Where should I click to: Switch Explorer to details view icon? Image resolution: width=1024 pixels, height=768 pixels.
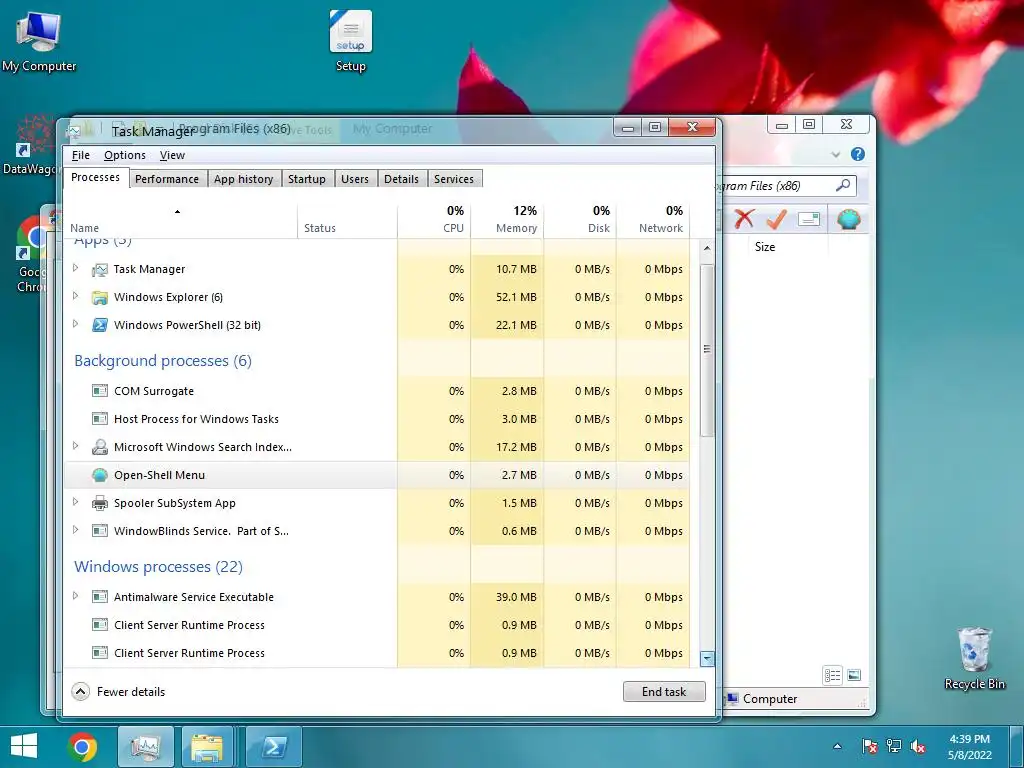pyautogui.click(x=833, y=675)
